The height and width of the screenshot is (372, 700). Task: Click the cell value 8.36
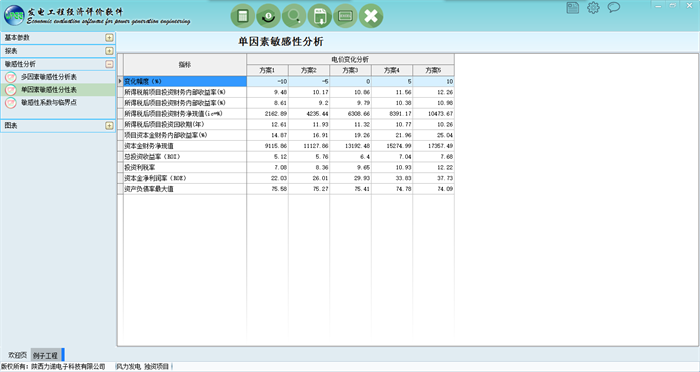[309, 167]
